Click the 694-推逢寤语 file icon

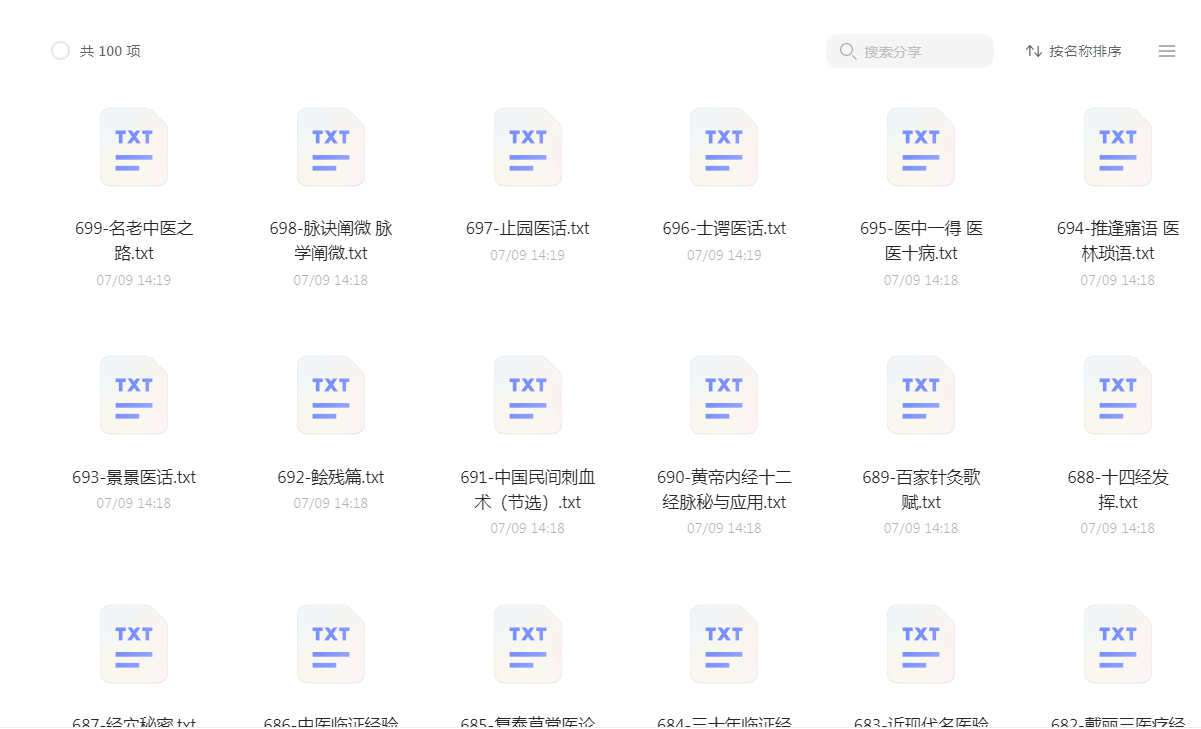1117,147
